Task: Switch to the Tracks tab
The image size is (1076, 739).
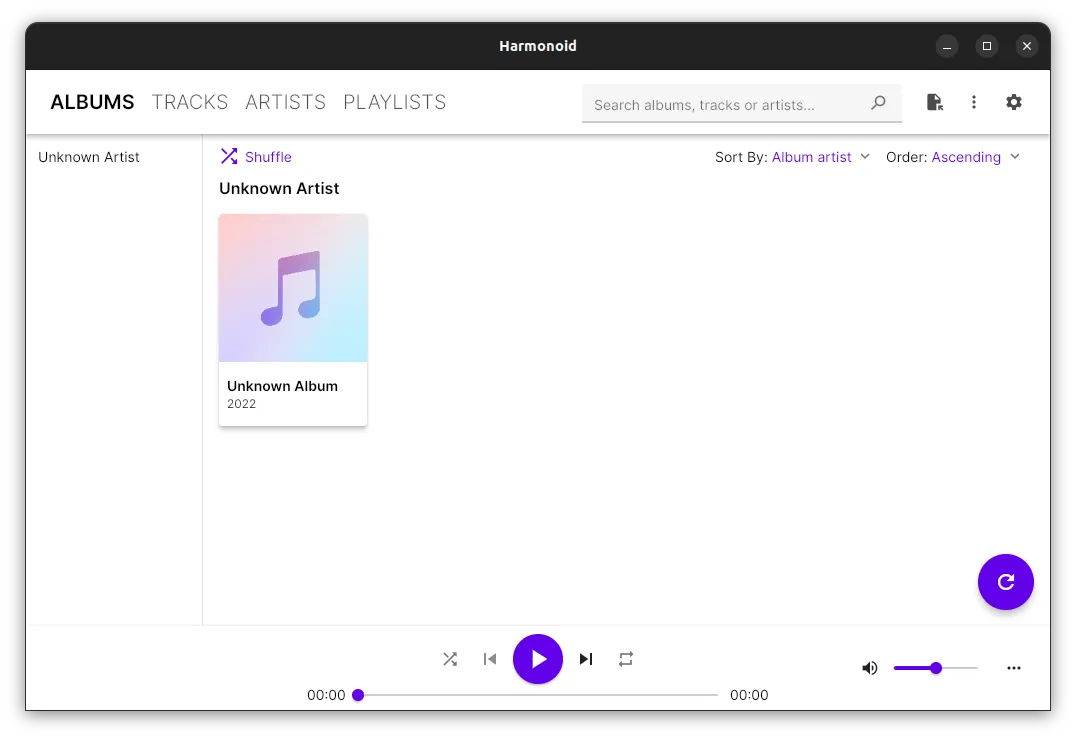Action: click(190, 102)
